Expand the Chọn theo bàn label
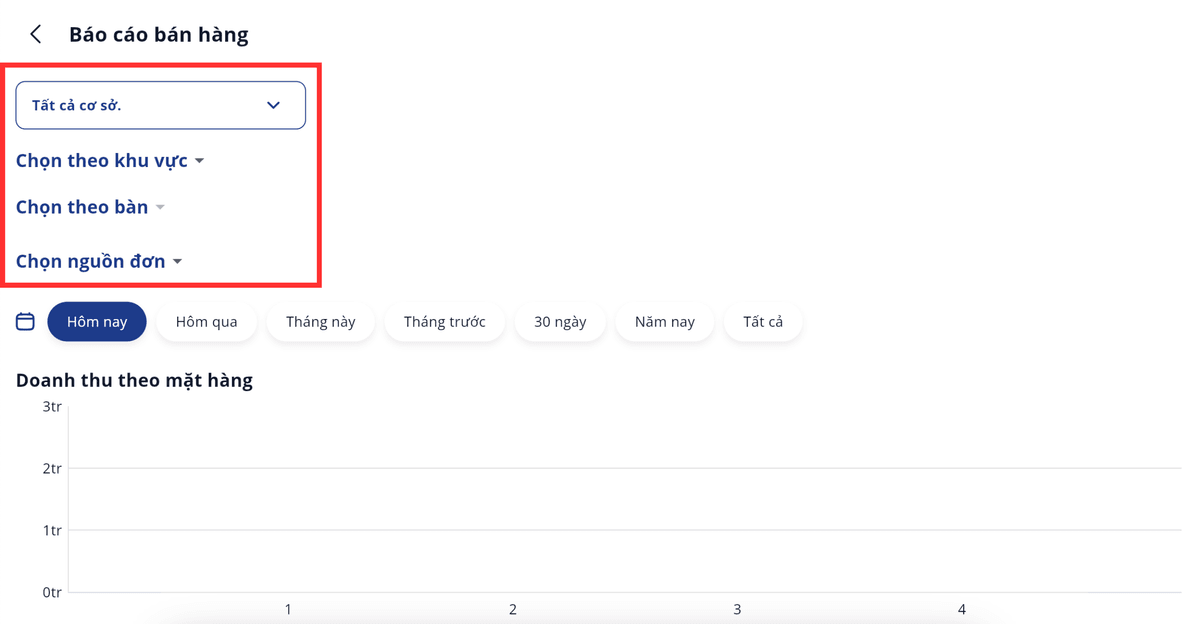Screen dimensions: 1200x624 (82, 207)
